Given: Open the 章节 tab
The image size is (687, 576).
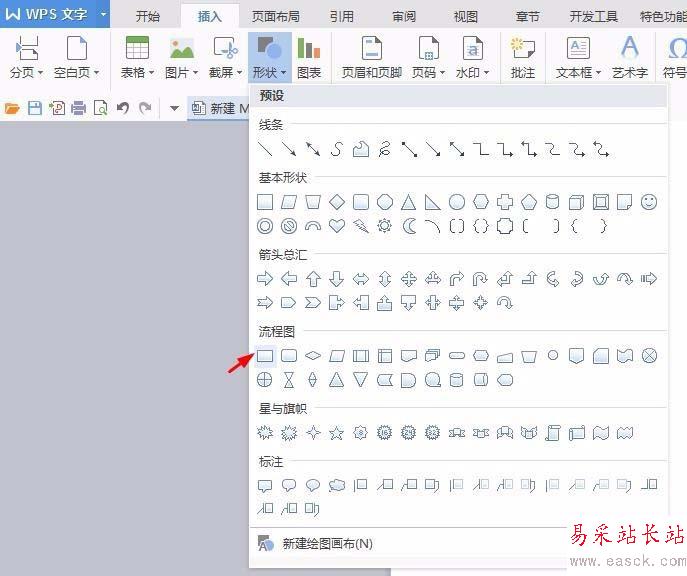Looking at the screenshot, I should tap(527, 17).
